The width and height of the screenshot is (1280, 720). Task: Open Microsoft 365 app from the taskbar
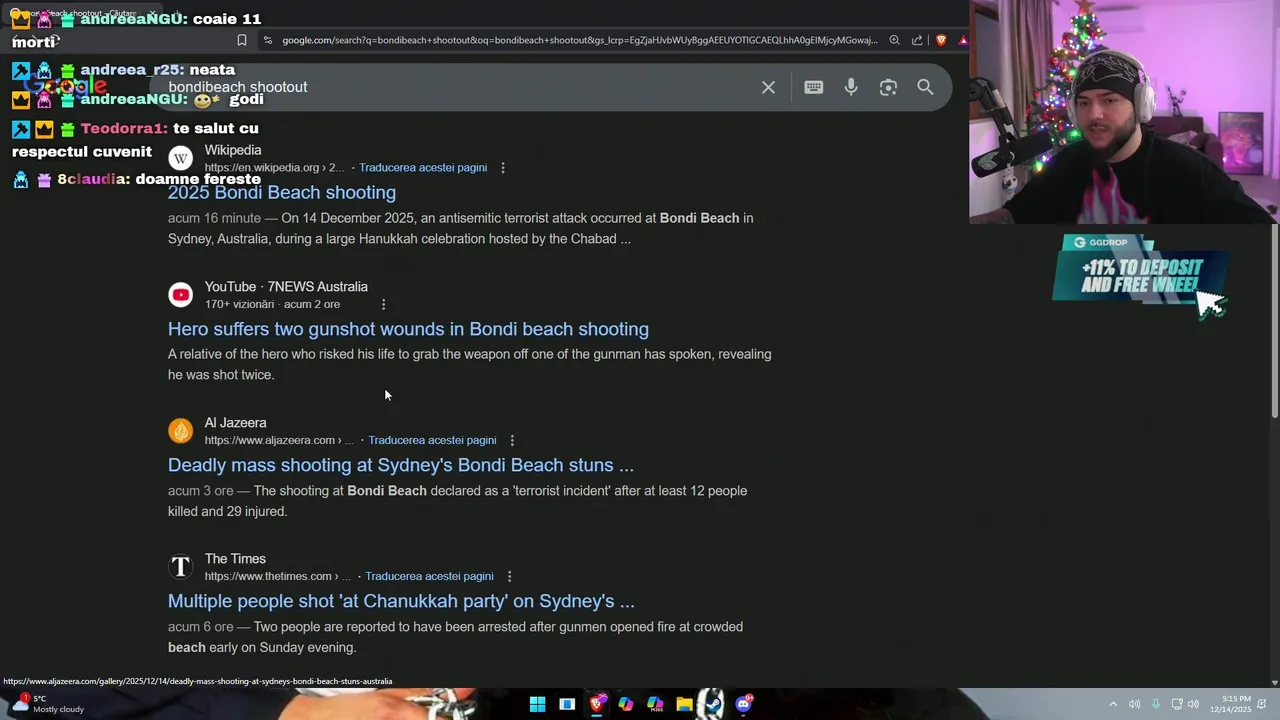pos(655,704)
